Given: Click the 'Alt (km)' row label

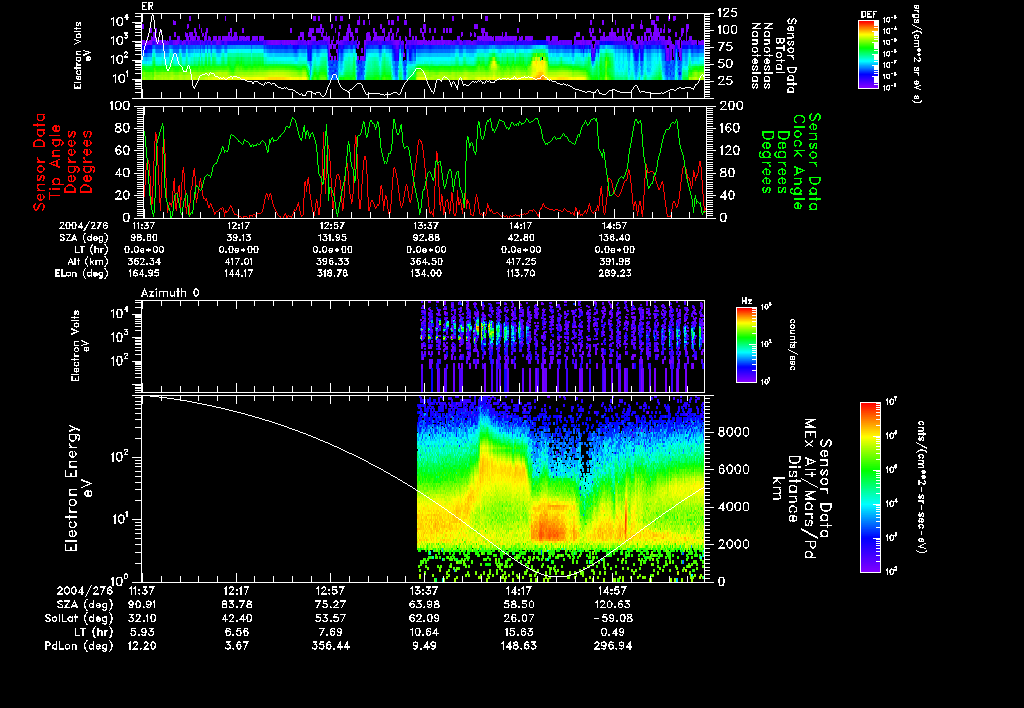Looking at the screenshot, I should pos(88,262).
